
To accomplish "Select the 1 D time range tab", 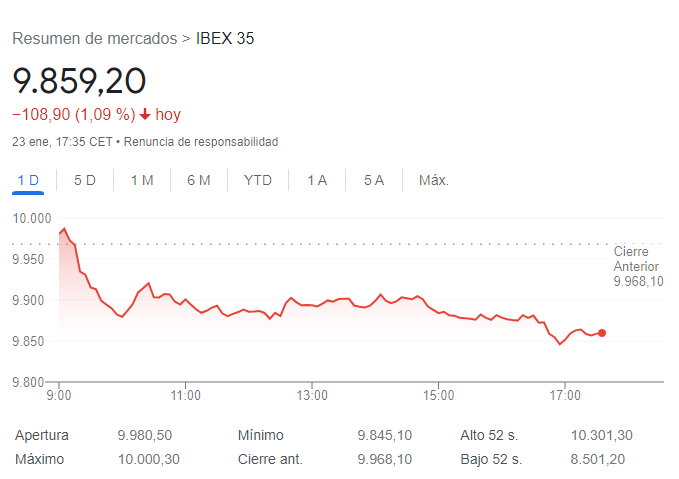I will tap(28, 180).
